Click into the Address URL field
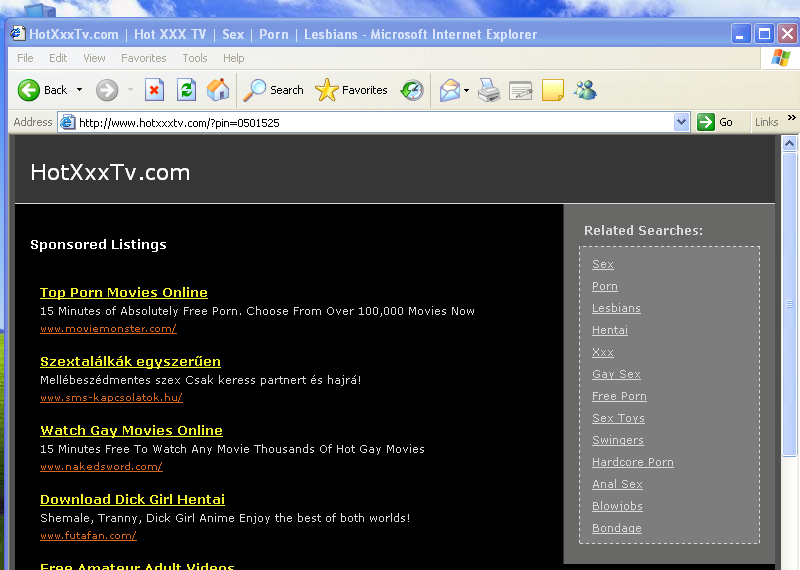 pos(375,122)
